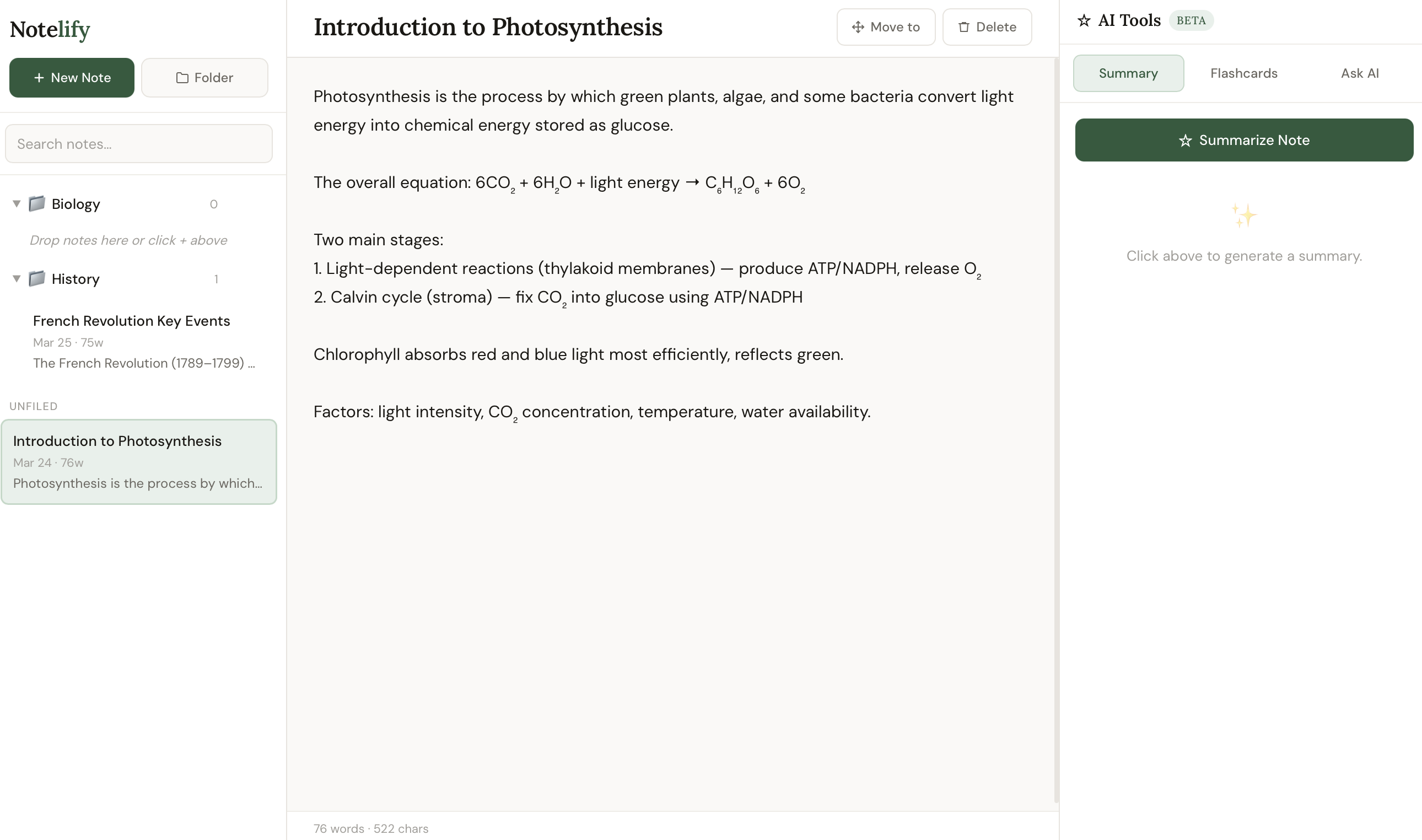This screenshot has width=1422, height=840.
Task: Open the Ask AI tab
Action: [x=1359, y=74]
